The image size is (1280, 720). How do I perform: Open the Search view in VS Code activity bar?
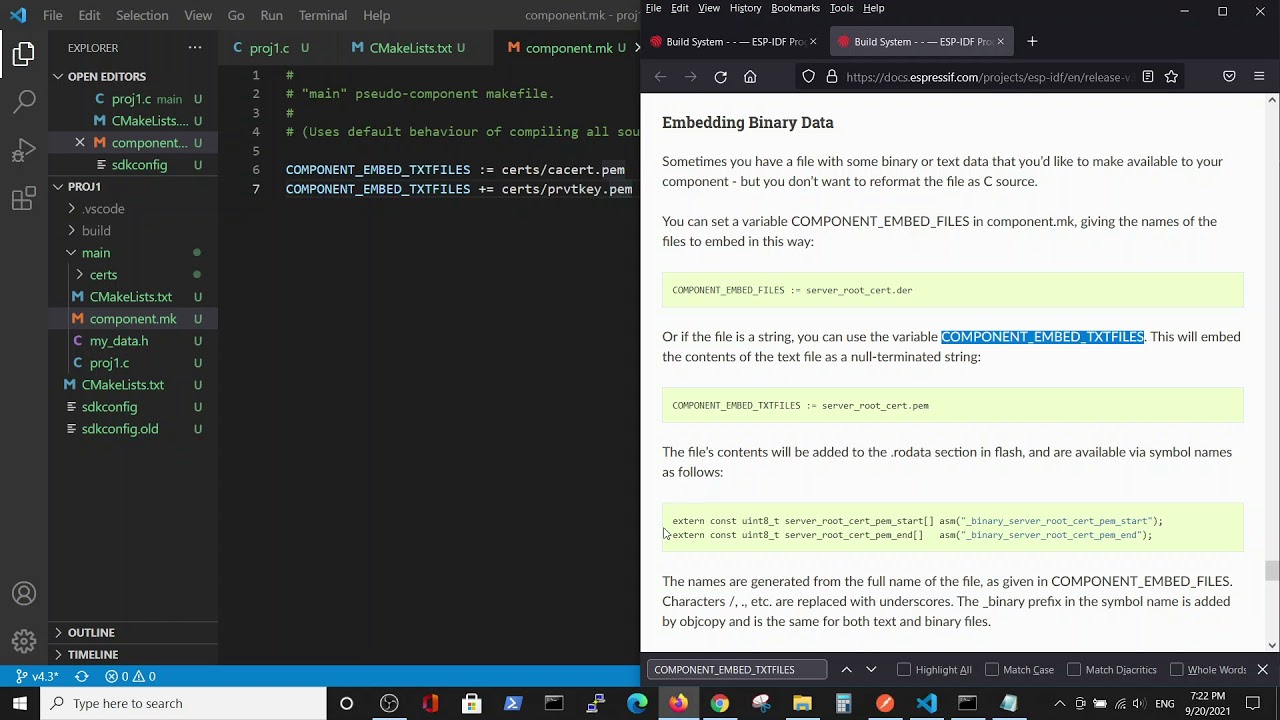coord(24,101)
